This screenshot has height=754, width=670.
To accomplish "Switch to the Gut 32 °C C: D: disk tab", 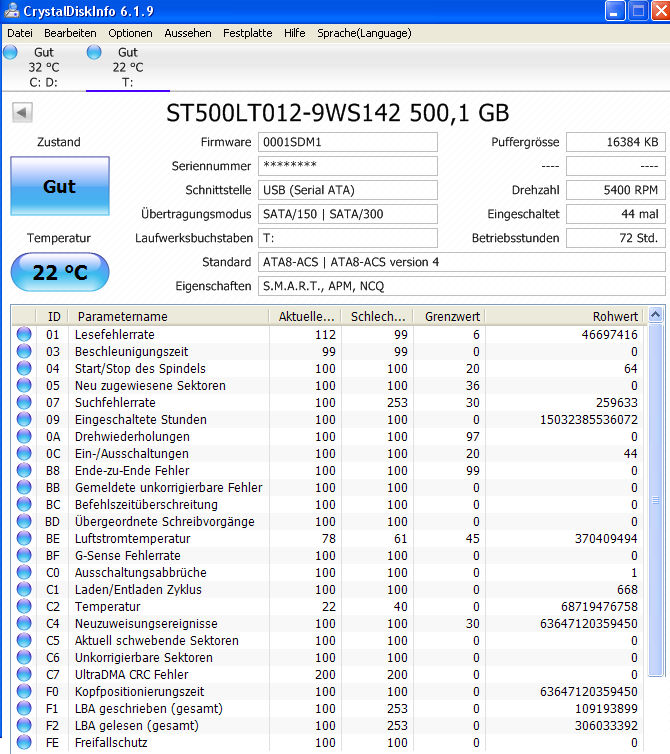I will 43,67.
